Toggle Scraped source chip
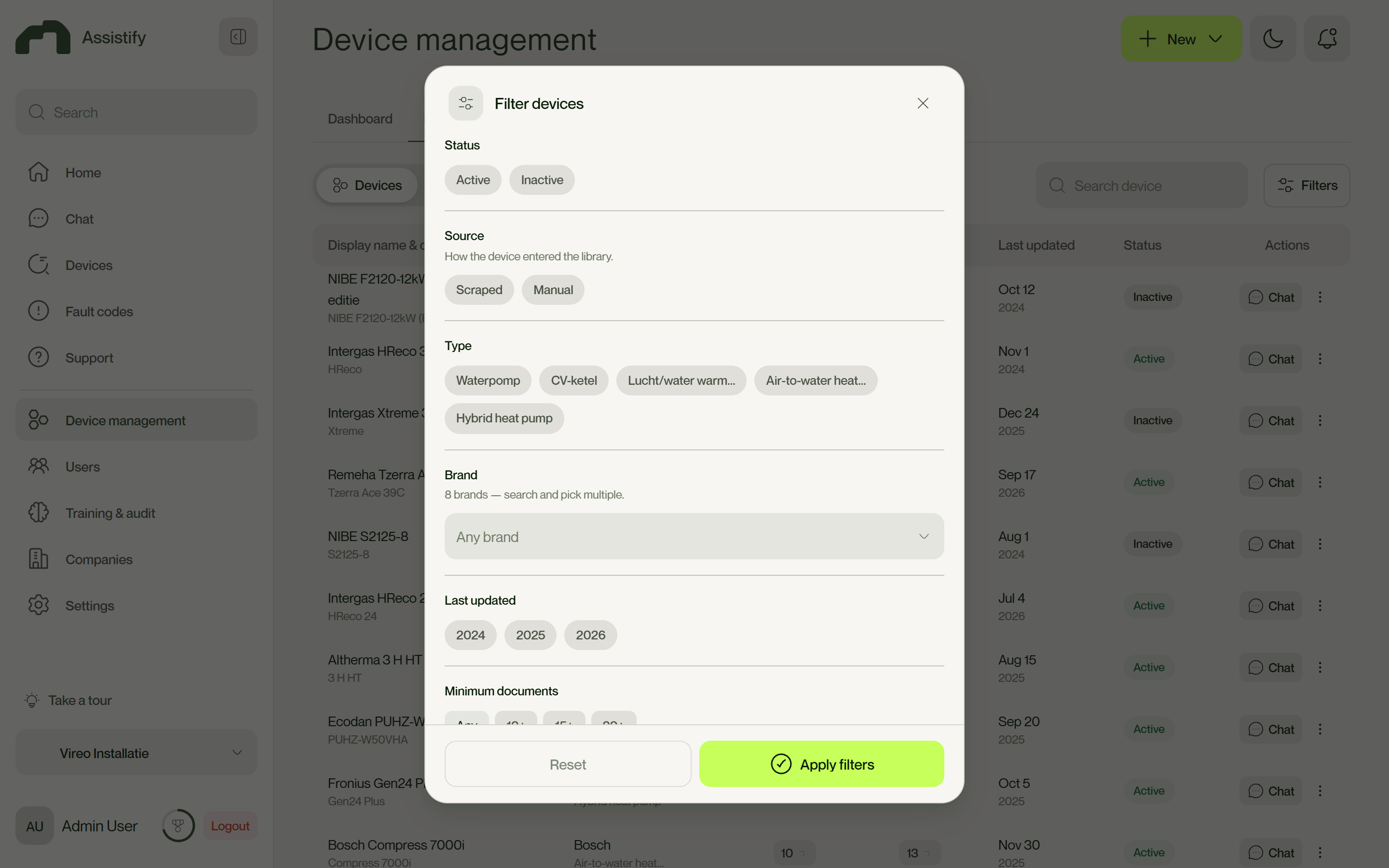 tap(479, 290)
